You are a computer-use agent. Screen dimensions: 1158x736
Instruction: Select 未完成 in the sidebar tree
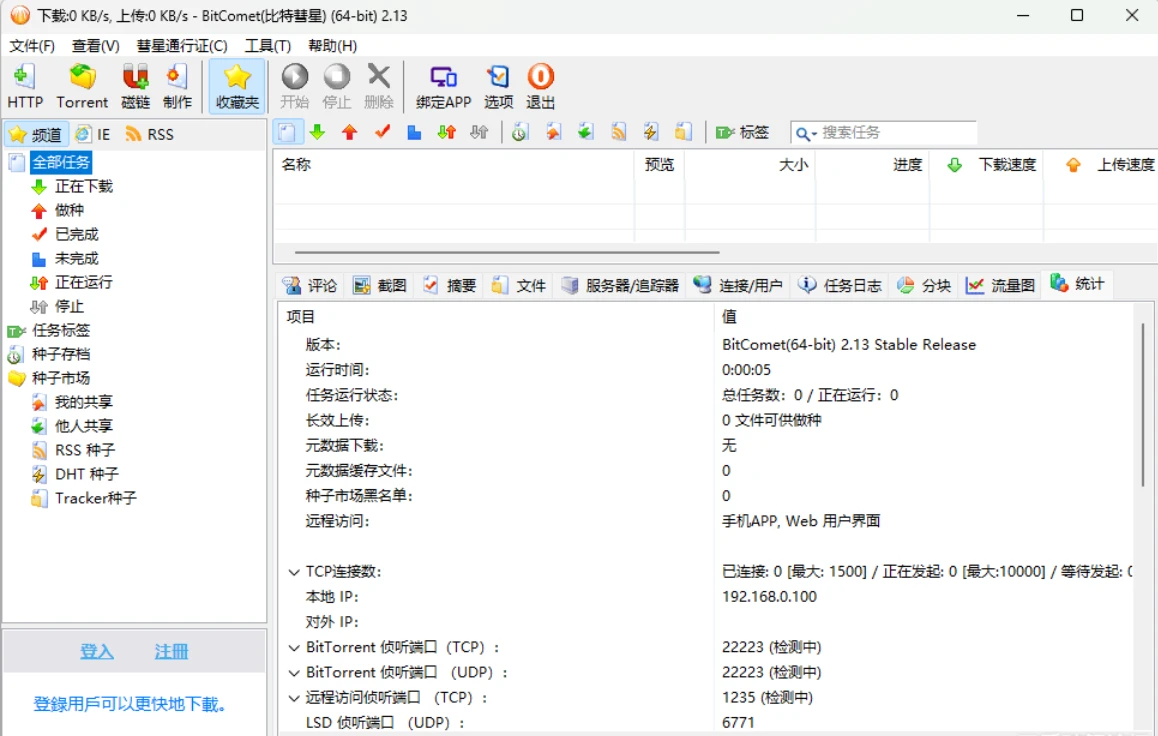[76, 258]
